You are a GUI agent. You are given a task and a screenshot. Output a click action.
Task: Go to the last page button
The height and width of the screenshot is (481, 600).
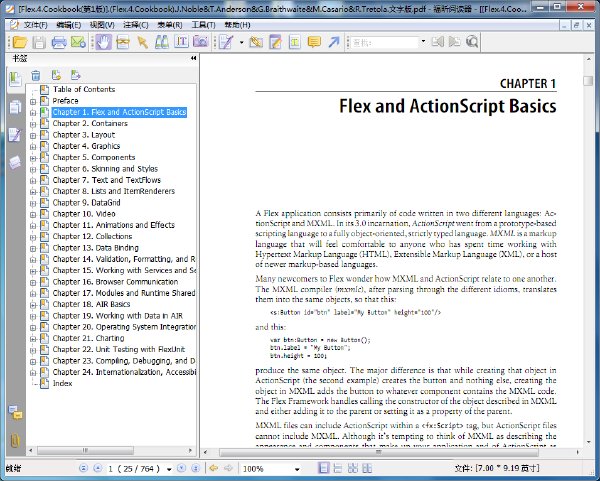(x=196, y=468)
